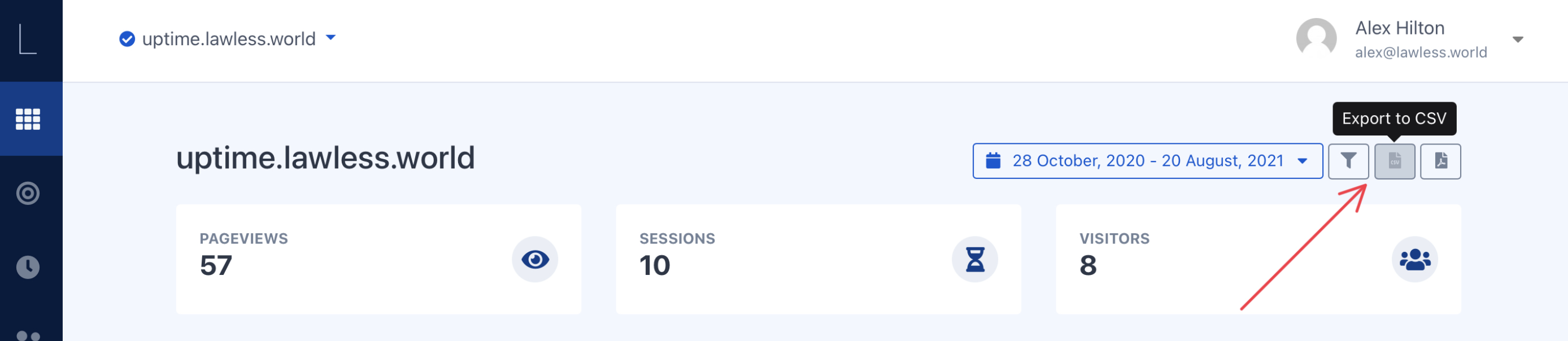This screenshot has height=341, width=1568.
Task: Click the alex@lawless.world email text
Action: coord(1421,53)
